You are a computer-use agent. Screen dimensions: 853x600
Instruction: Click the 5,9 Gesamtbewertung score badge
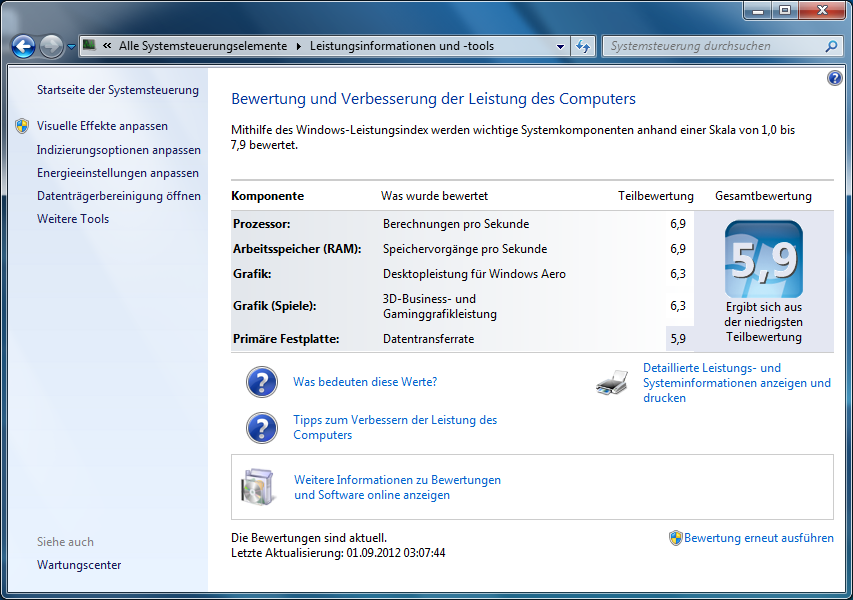coord(764,259)
